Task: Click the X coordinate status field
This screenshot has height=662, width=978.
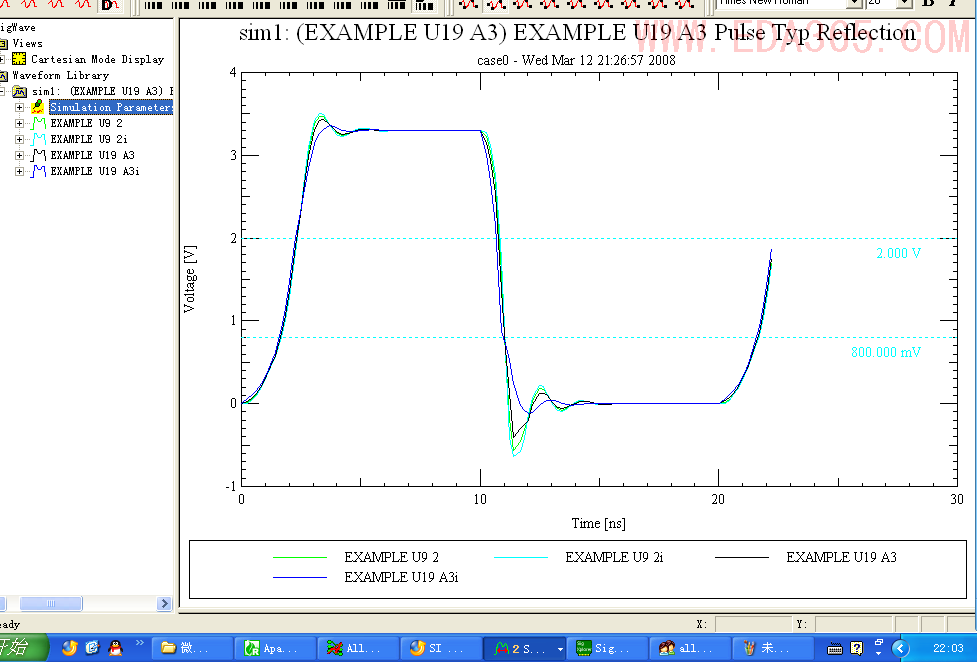Action: (x=752, y=624)
